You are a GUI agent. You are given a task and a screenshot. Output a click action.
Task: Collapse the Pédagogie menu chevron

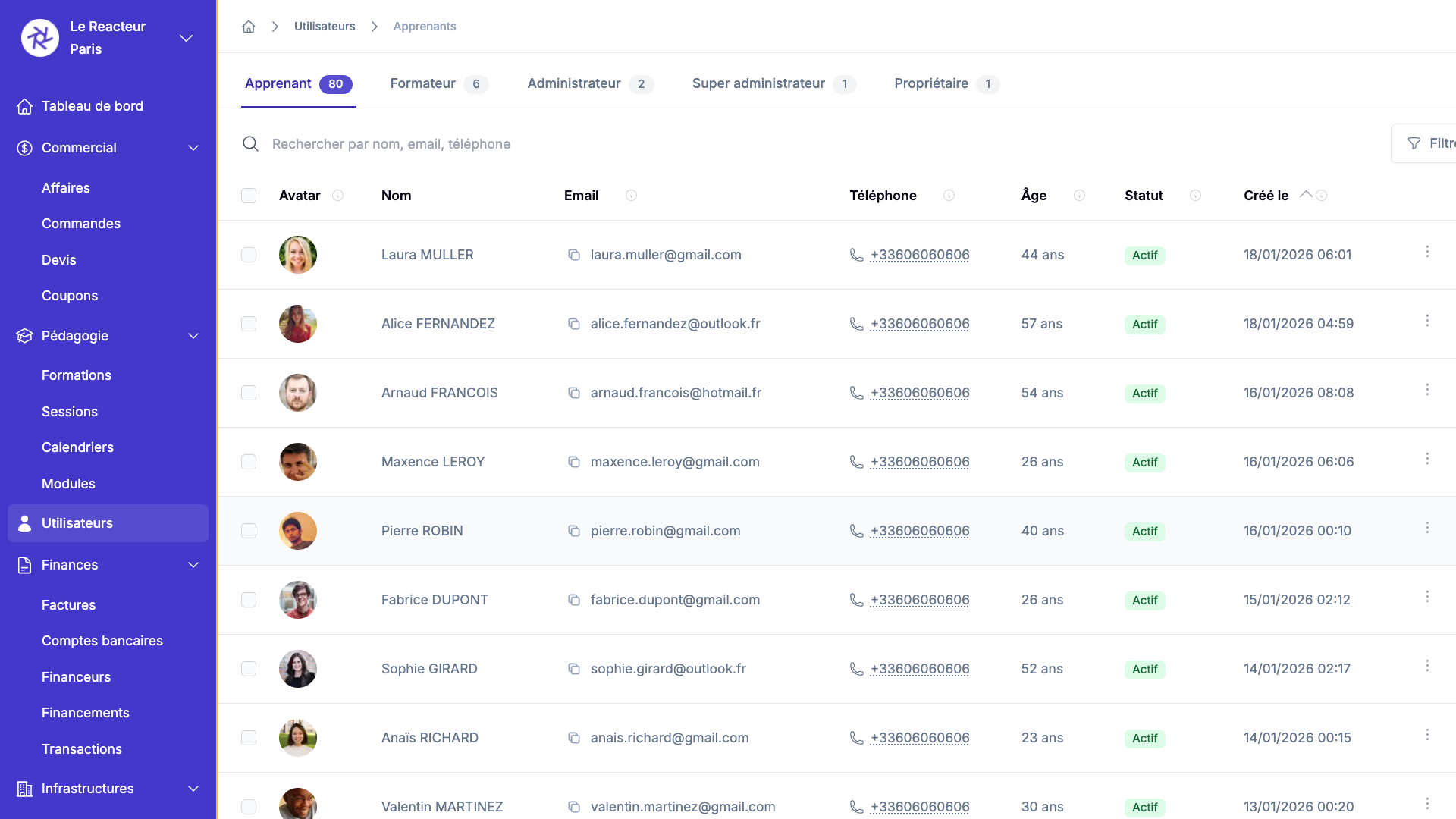[x=193, y=336]
